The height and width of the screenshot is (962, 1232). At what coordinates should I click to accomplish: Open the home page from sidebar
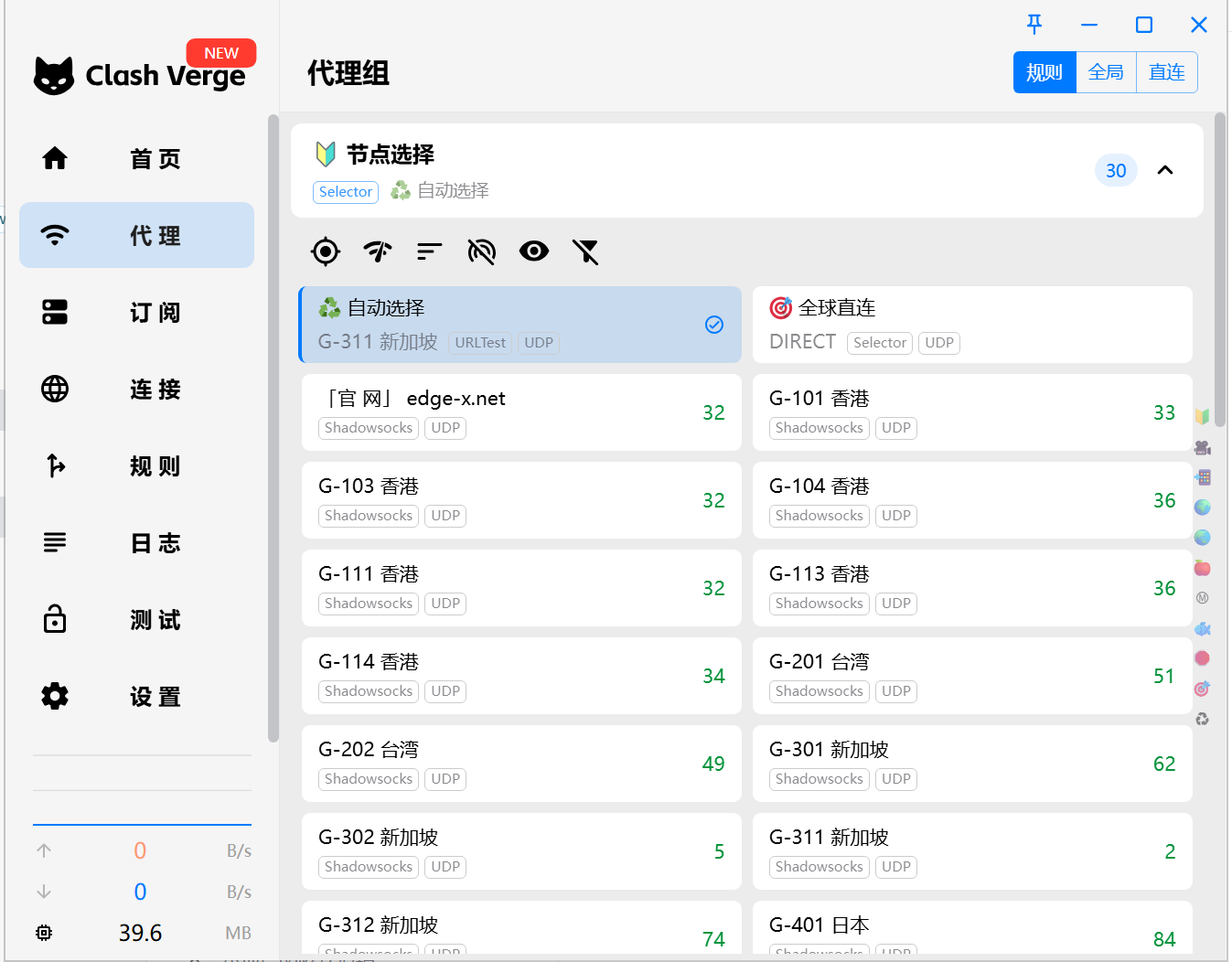[136, 159]
